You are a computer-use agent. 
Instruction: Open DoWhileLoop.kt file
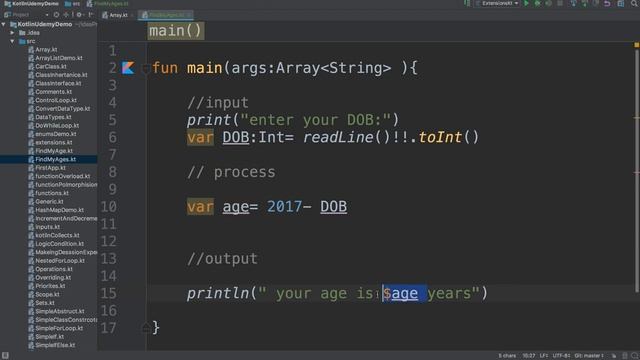pos(57,126)
